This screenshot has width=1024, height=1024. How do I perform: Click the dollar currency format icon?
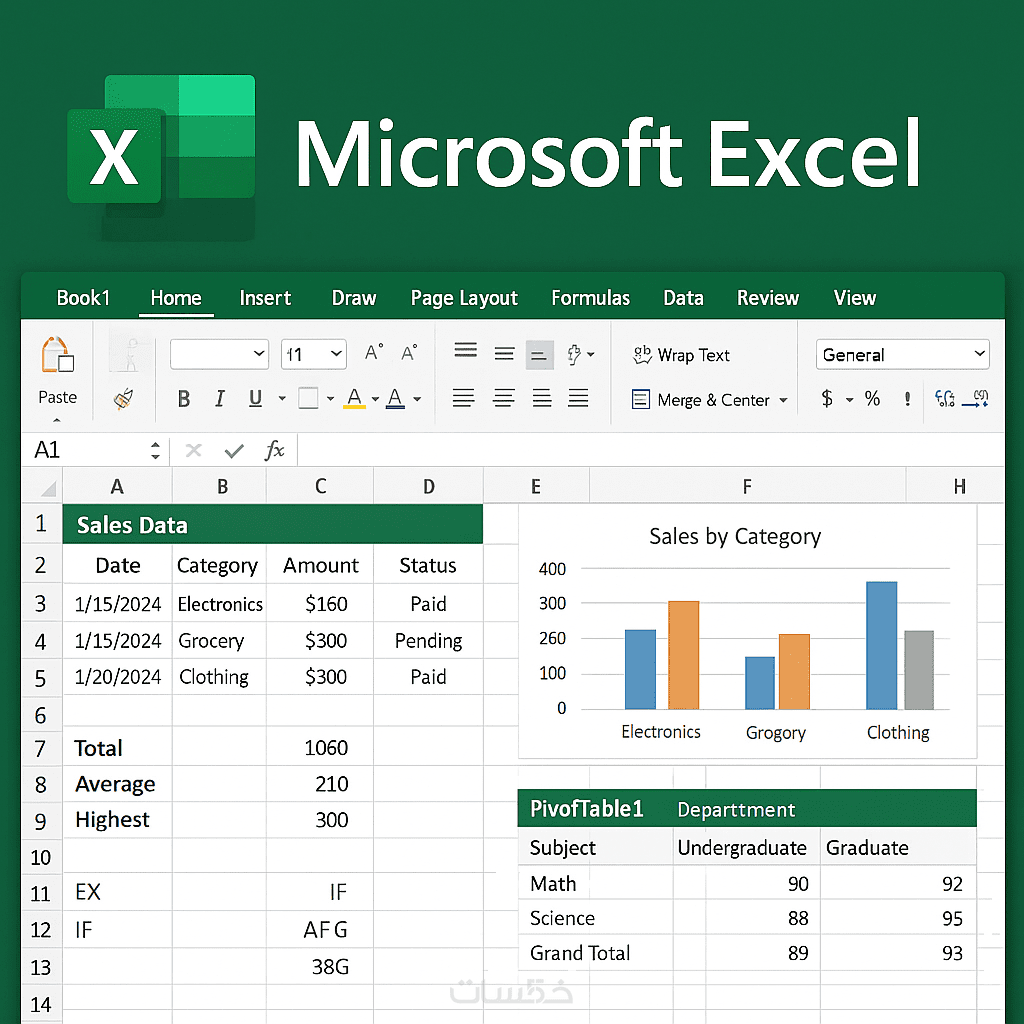[x=827, y=398]
